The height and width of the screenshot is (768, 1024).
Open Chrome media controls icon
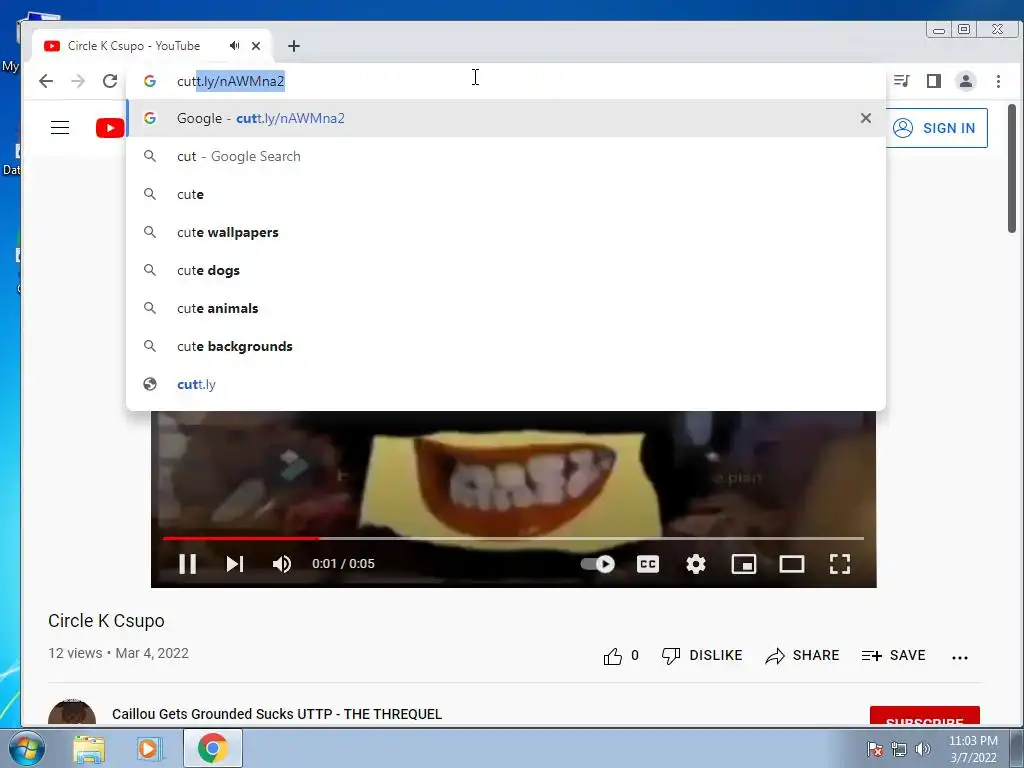tap(902, 81)
